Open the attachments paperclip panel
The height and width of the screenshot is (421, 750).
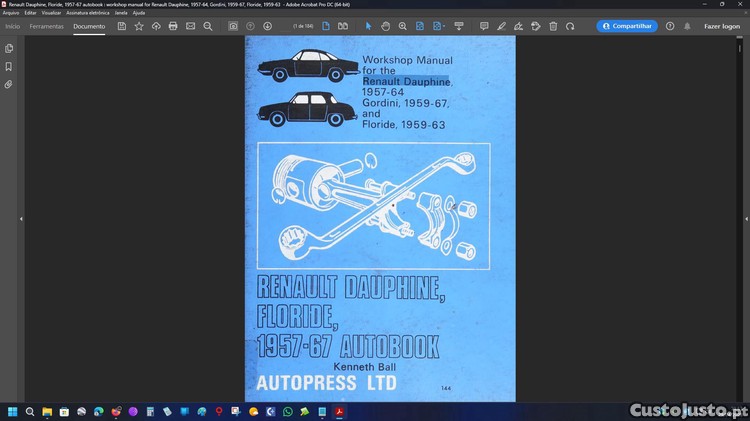coord(9,85)
